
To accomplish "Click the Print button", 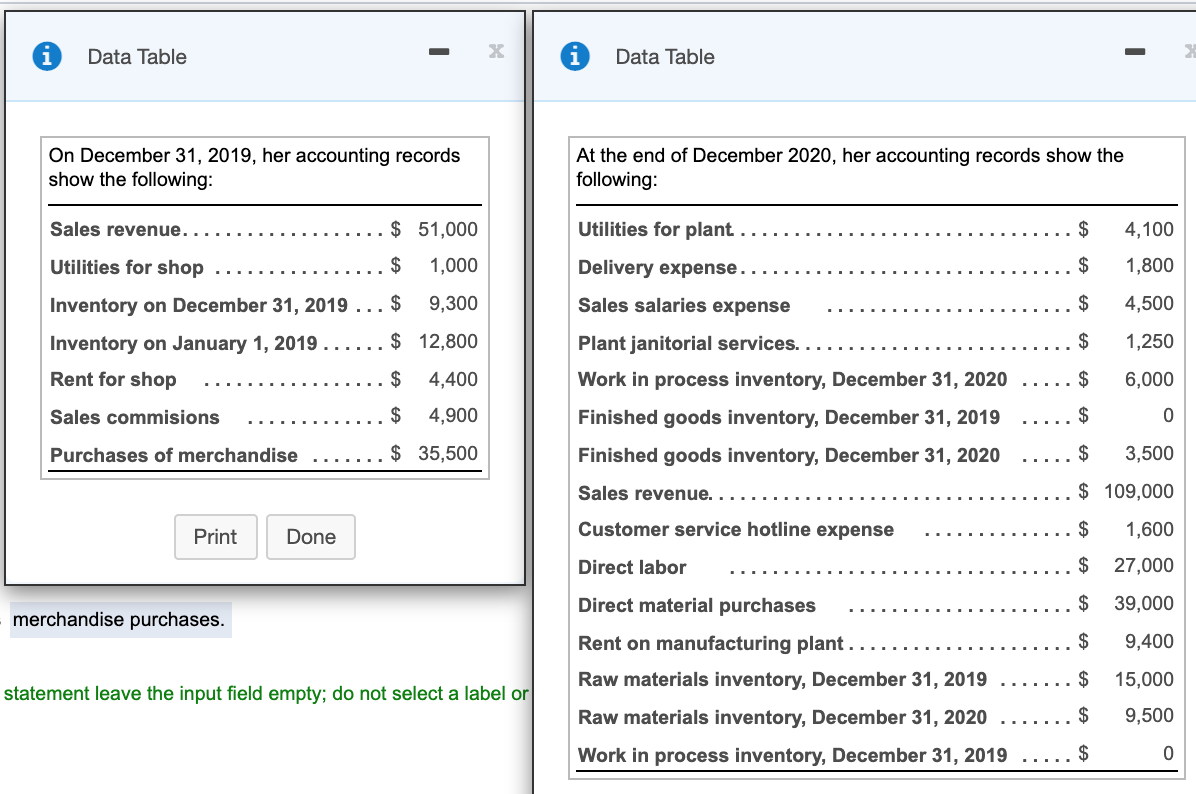I will click(216, 537).
